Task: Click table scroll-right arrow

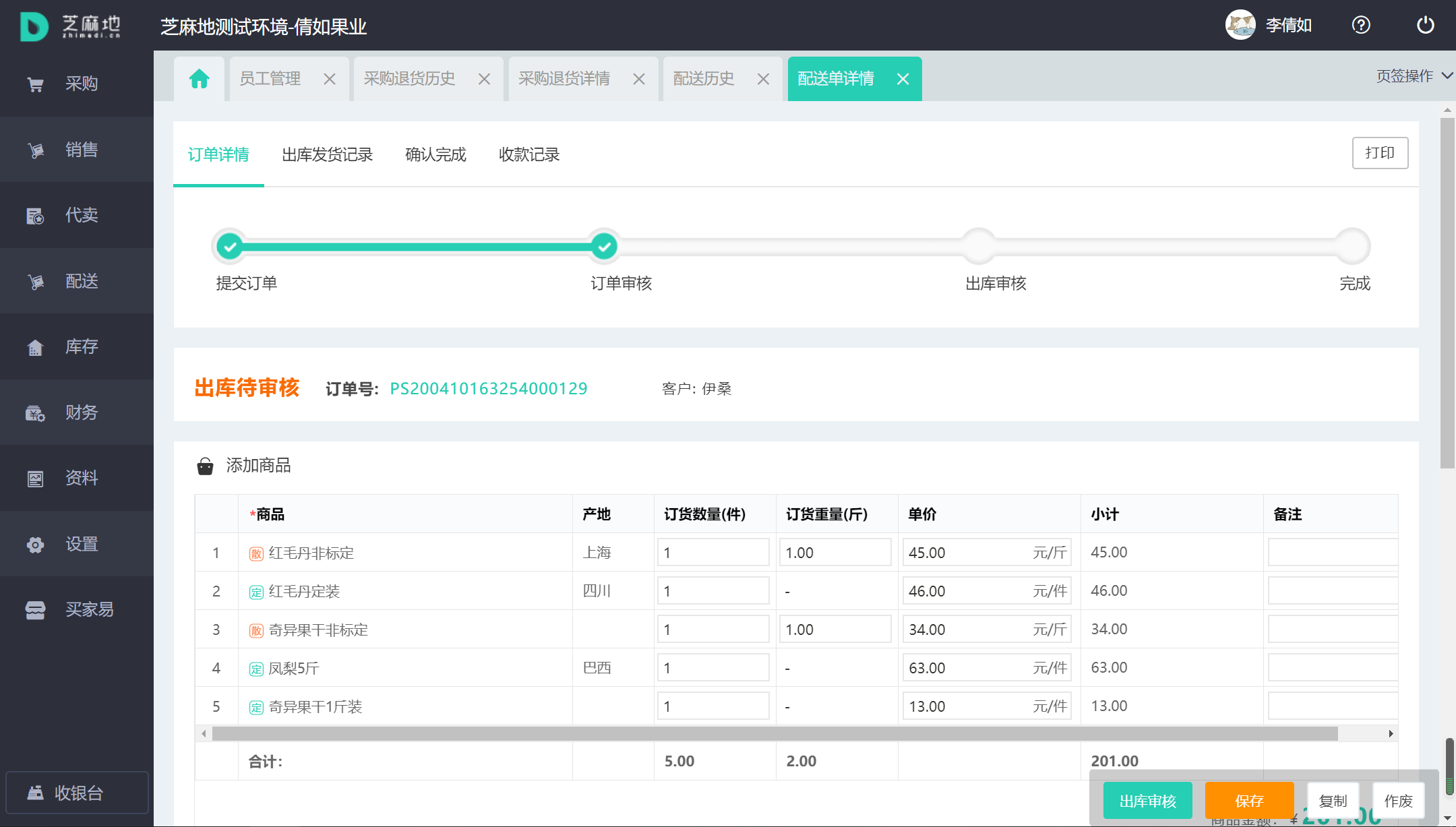Action: (x=1391, y=734)
